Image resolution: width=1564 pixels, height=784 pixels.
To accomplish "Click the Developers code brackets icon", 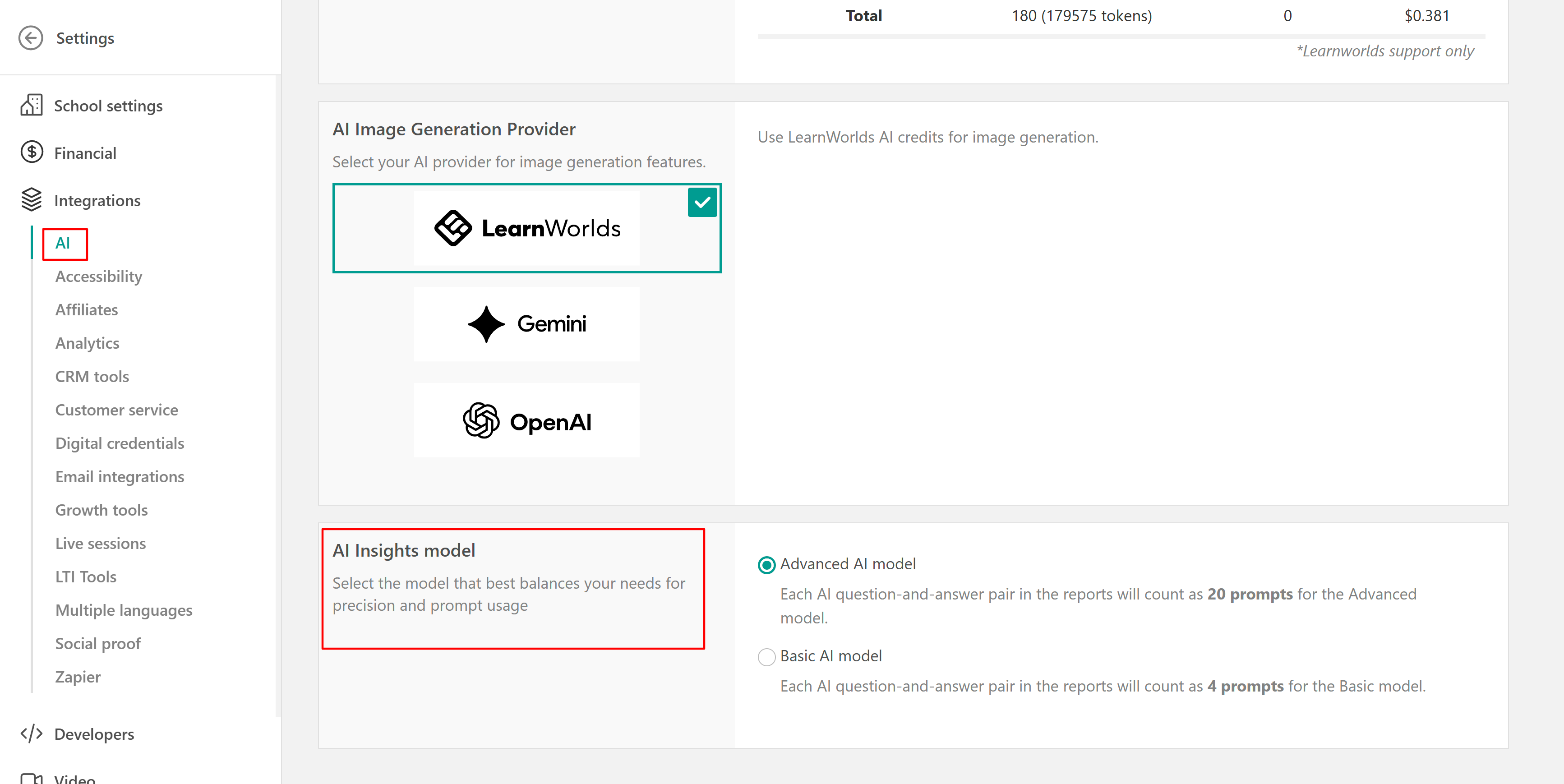I will pos(32,733).
